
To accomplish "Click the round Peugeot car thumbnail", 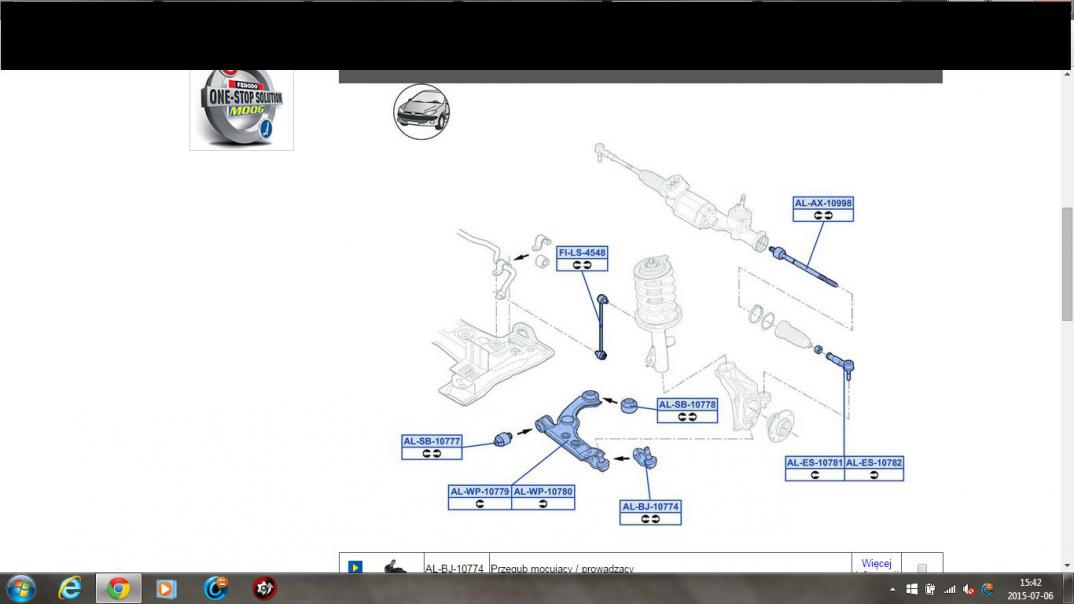I will coord(422,112).
